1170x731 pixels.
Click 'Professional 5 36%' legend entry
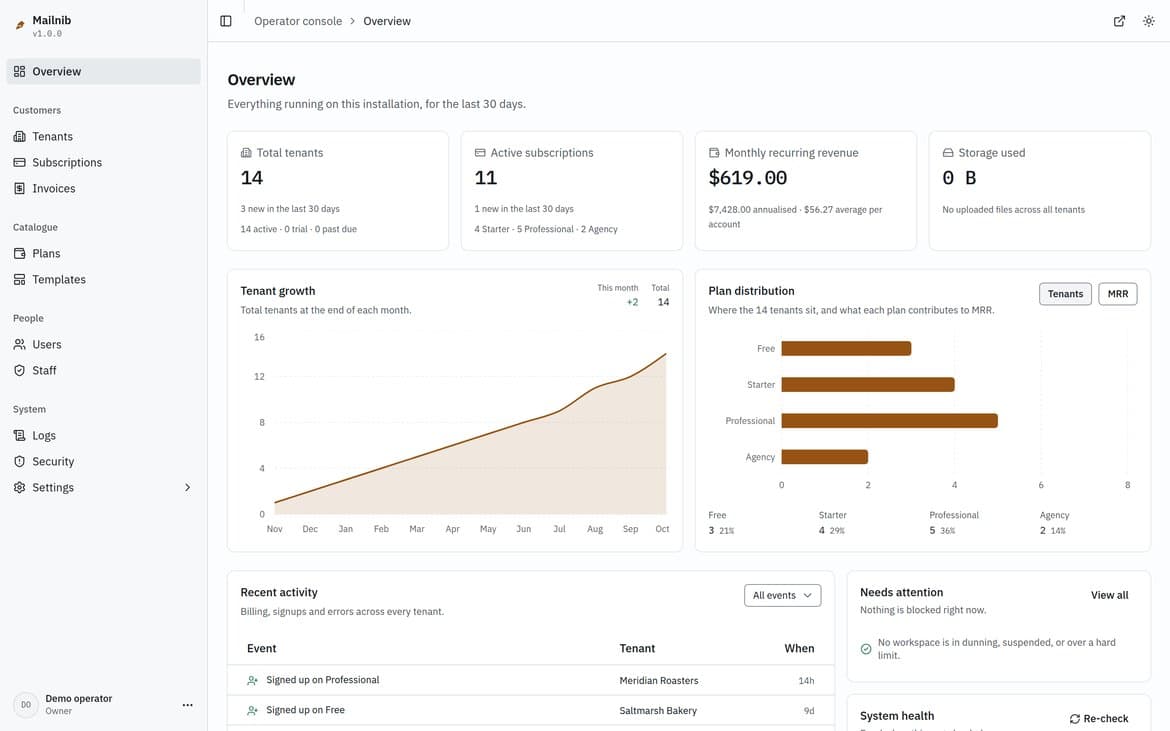pos(954,523)
